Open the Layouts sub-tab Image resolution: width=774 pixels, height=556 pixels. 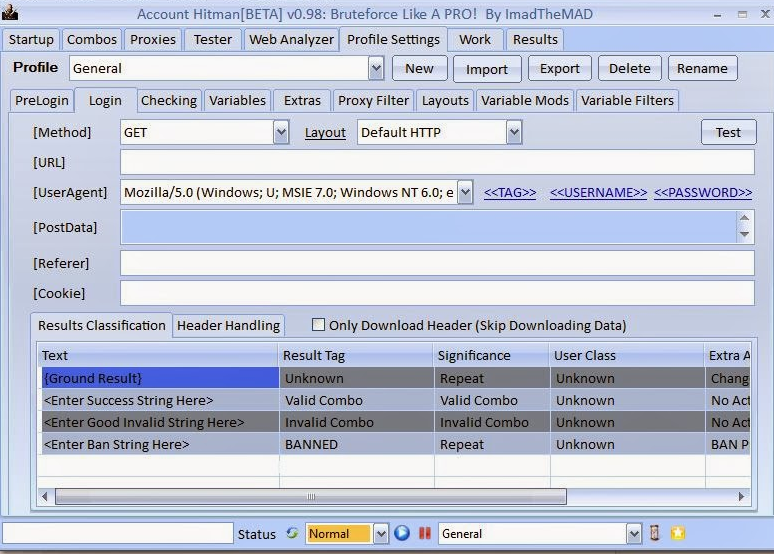tap(445, 101)
